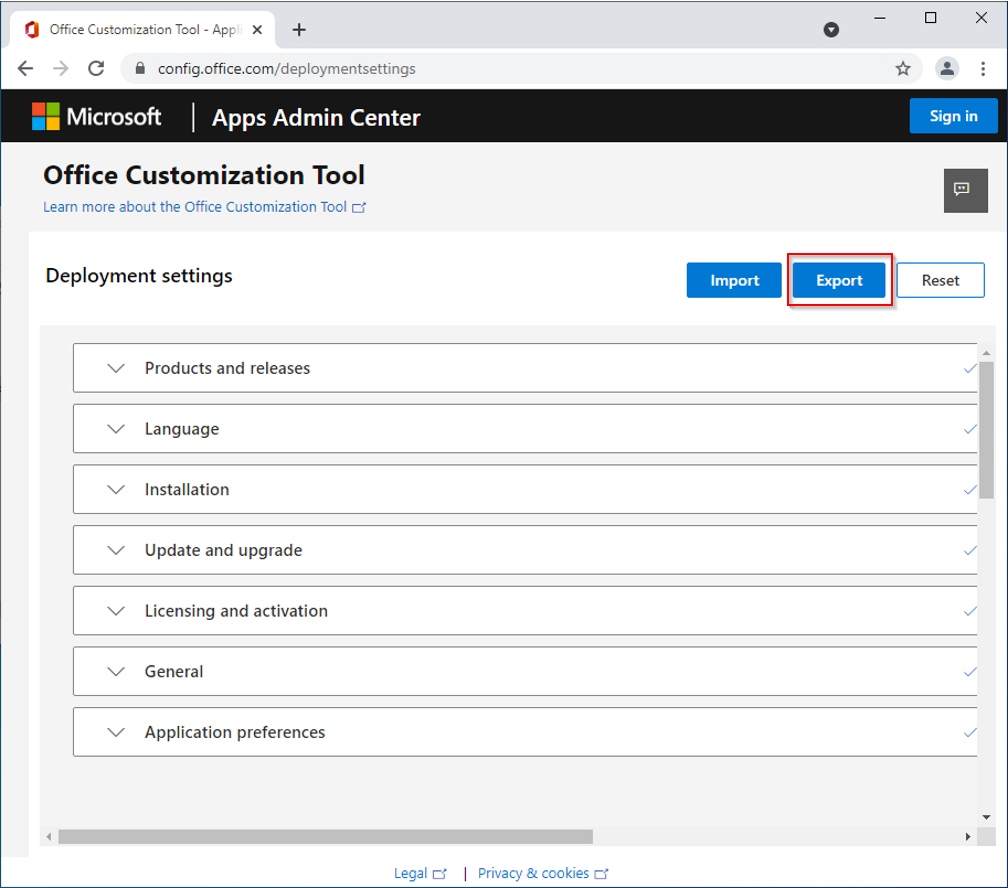The width and height of the screenshot is (1008, 888).
Task: Select the Office Customization Tool browser tab
Action: (143, 30)
